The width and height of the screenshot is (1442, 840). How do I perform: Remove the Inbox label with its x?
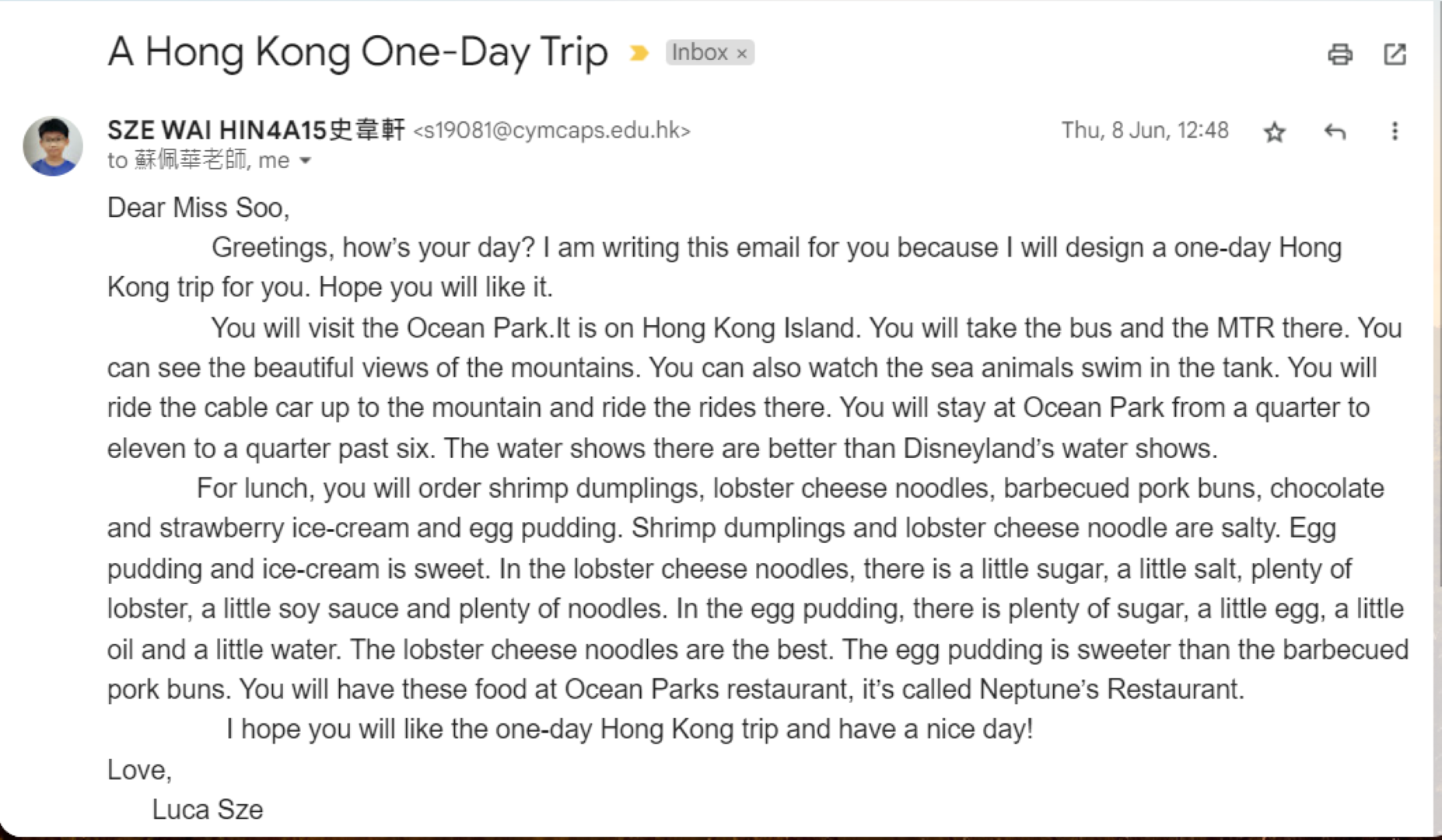point(742,54)
